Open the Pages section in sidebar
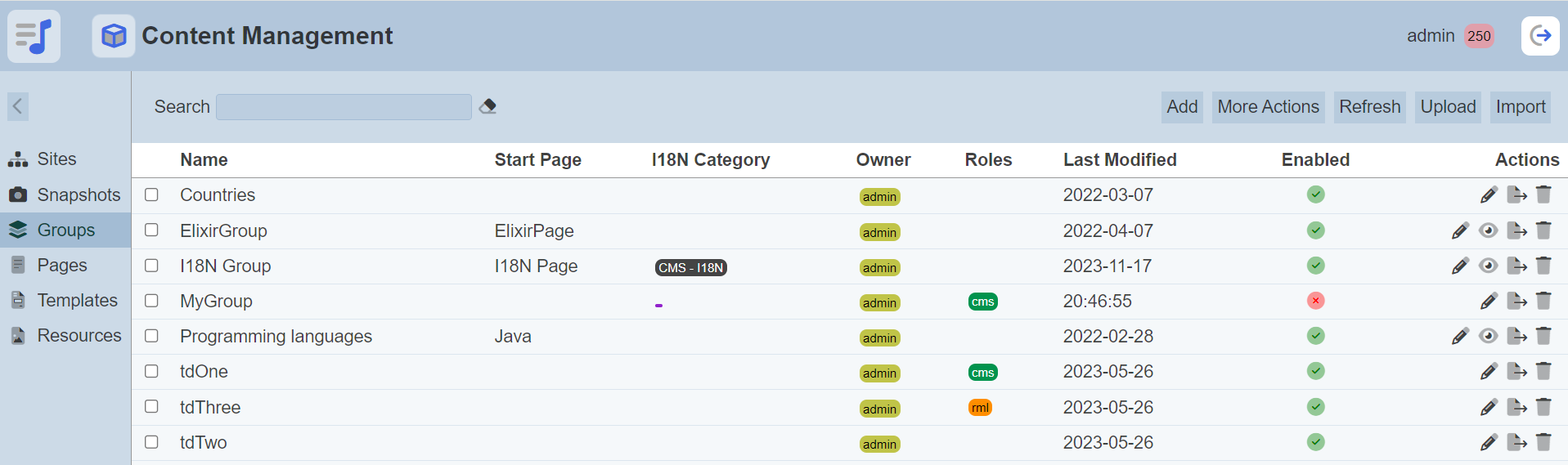Viewport: 1568px width, 465px height. (x=62, y=266)
